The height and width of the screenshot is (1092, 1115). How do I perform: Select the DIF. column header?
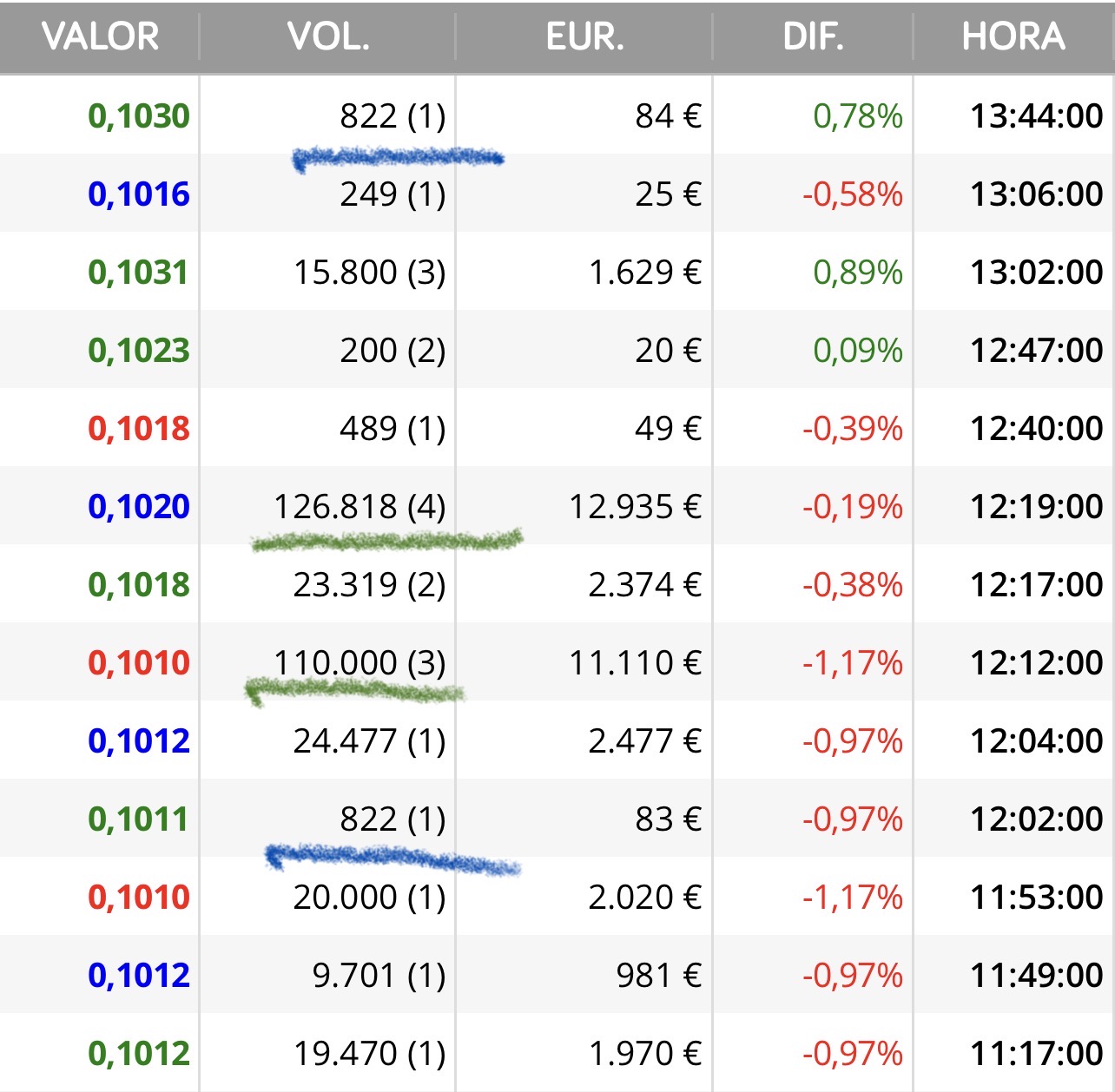[x=813, y=36]
